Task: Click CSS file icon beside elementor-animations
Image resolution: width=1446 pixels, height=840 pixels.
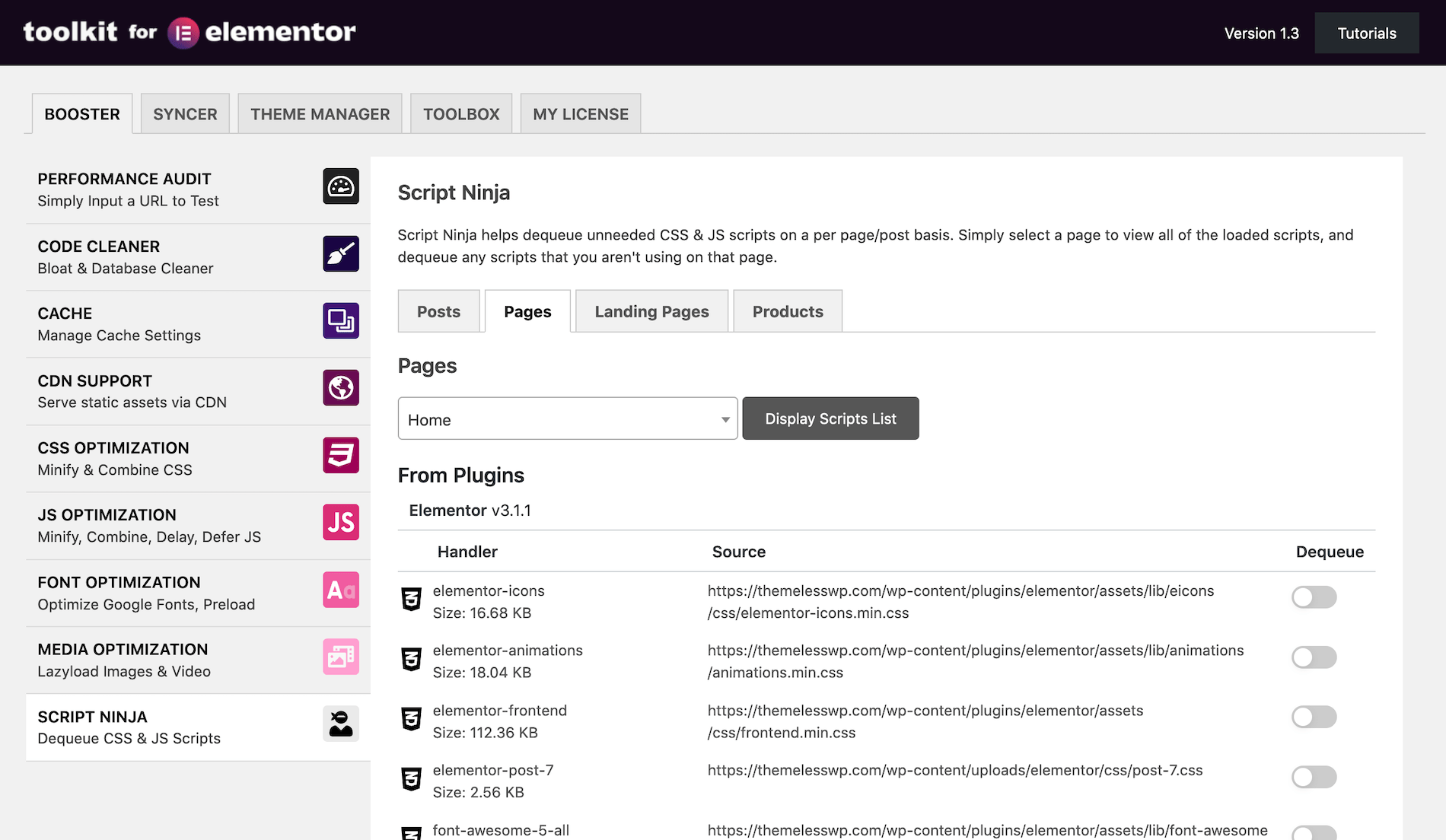Action: pos(411,659)
